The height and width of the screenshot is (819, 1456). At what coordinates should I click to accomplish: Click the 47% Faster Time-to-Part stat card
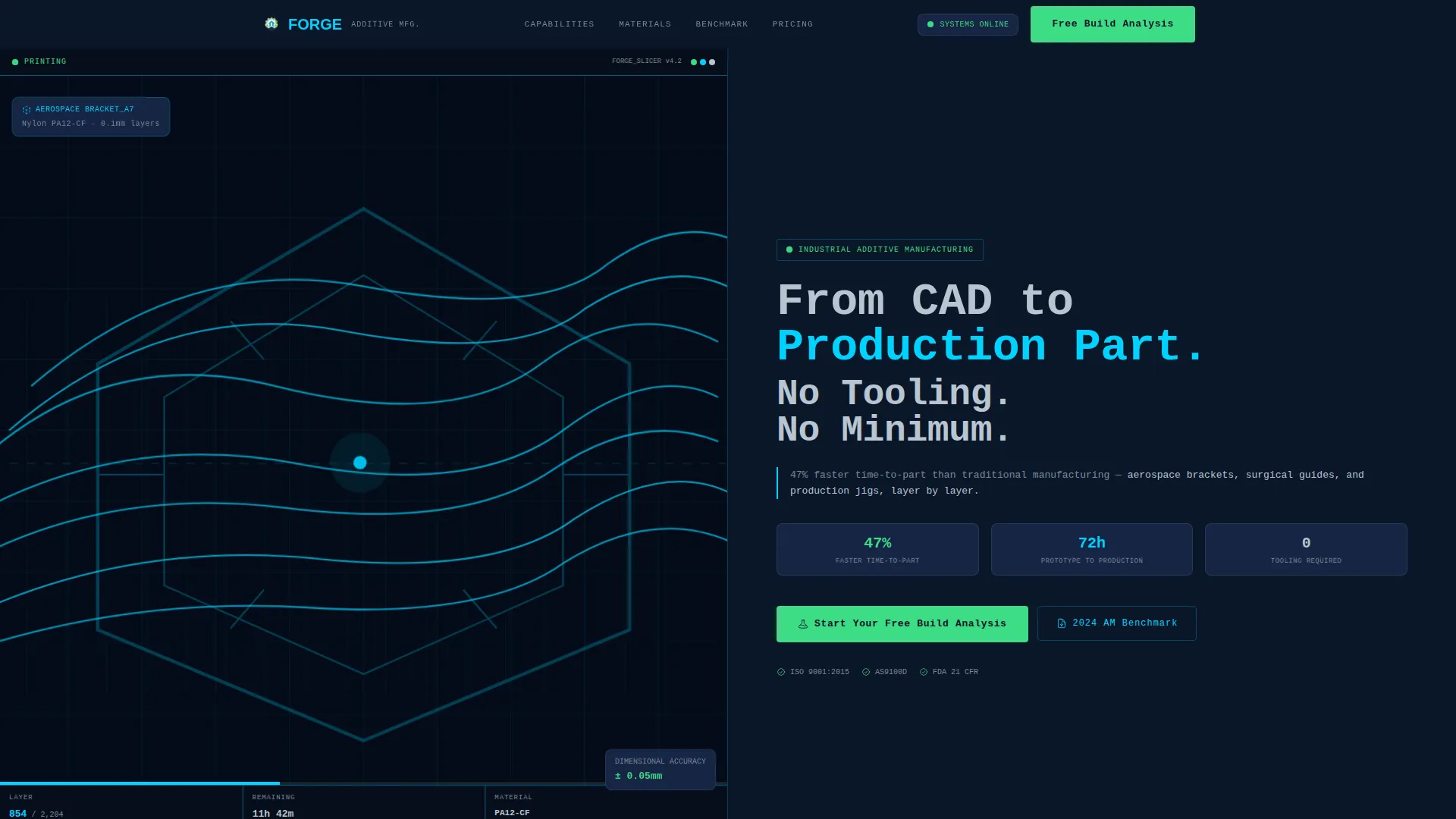877,549
